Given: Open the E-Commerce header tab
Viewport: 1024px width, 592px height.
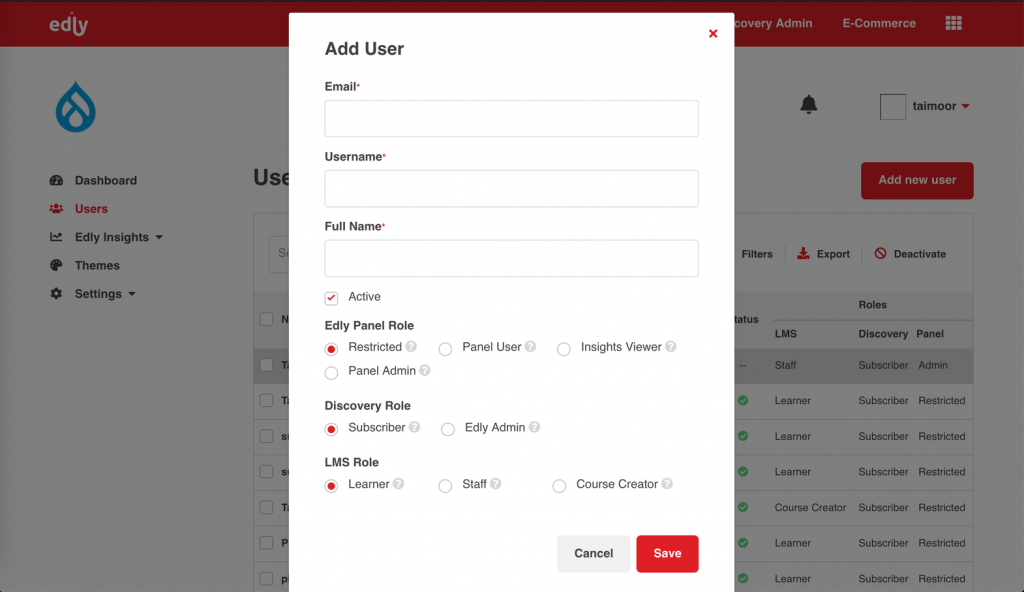Looking at the screenshot, I should [879, 24].
